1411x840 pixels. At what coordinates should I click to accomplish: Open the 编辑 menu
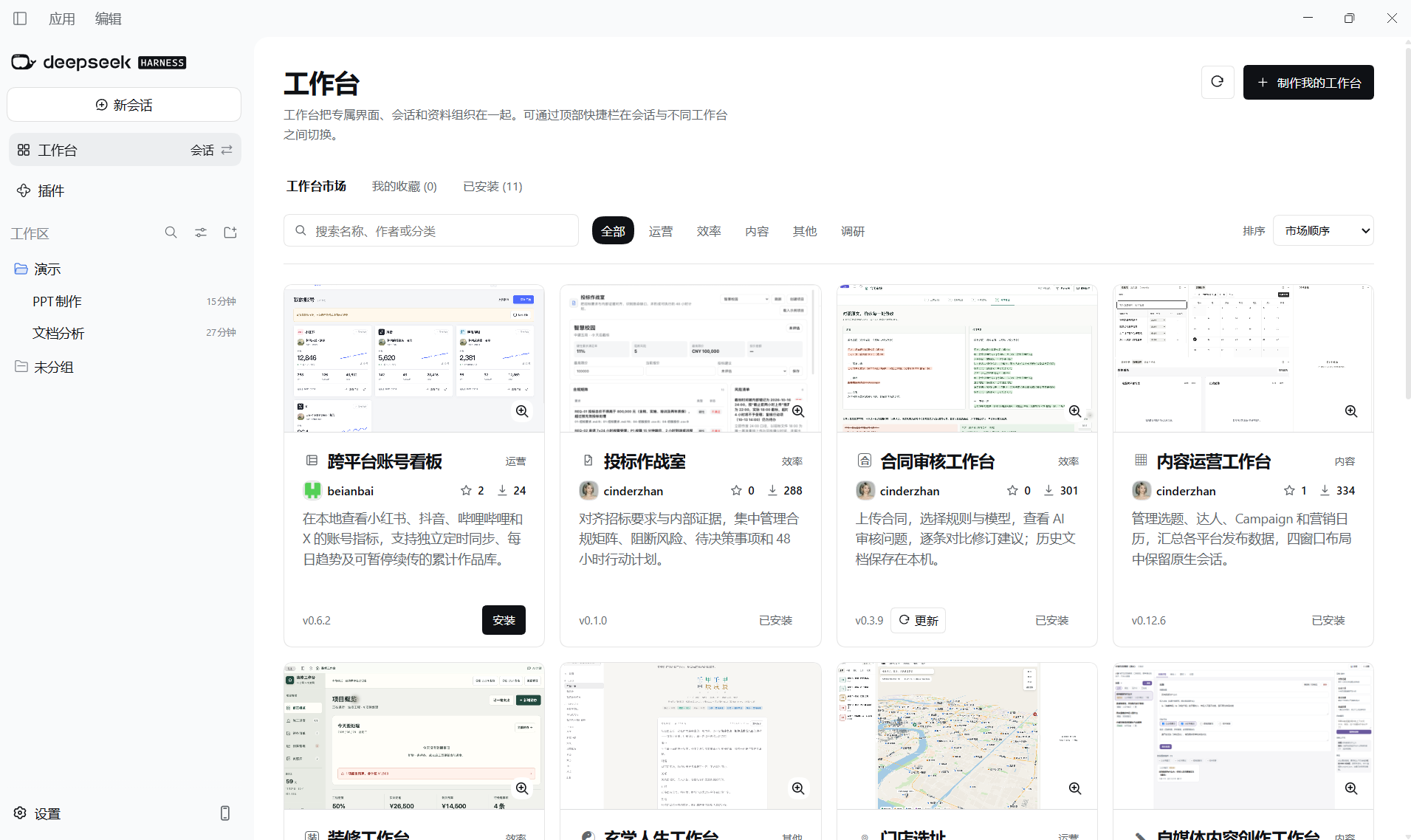point(109,18)
